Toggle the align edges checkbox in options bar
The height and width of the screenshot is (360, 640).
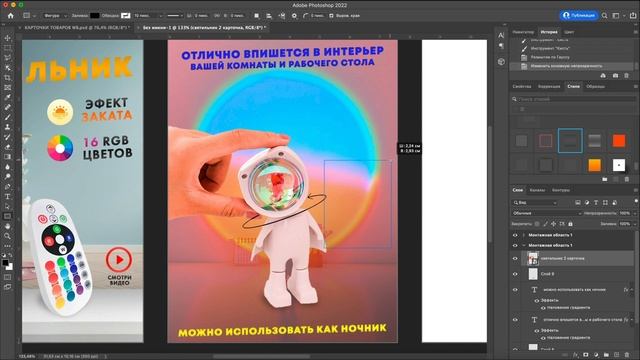[x=331, y=16]
